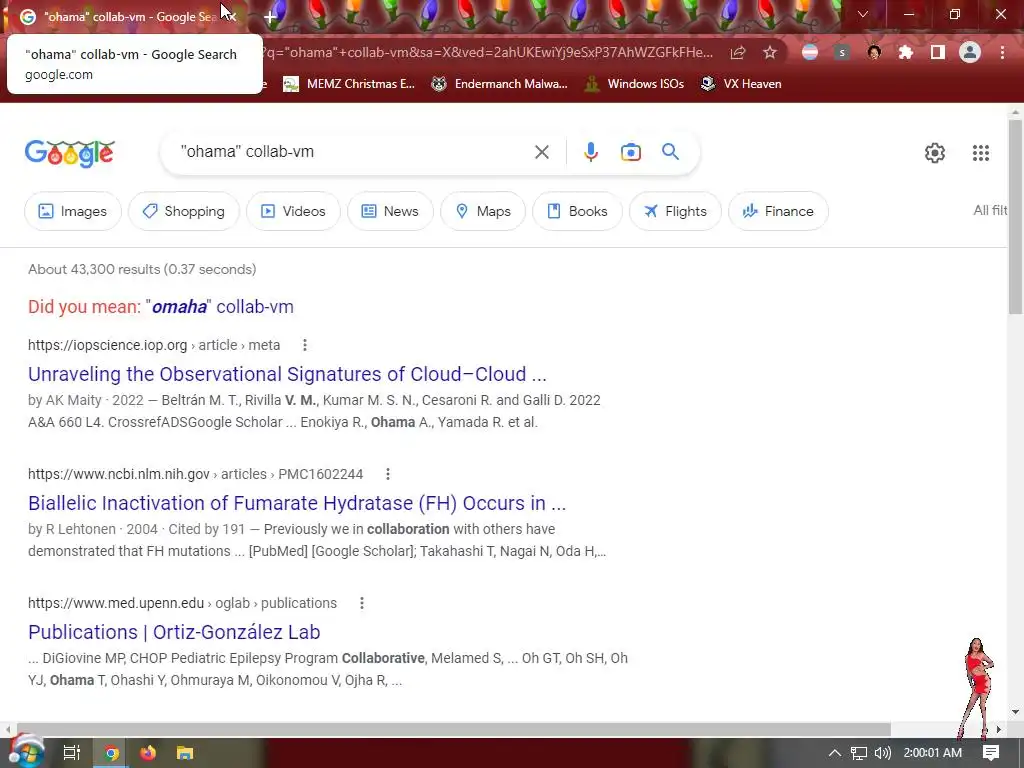
Task: Filter results by Videos
Action: click(293, 211)
